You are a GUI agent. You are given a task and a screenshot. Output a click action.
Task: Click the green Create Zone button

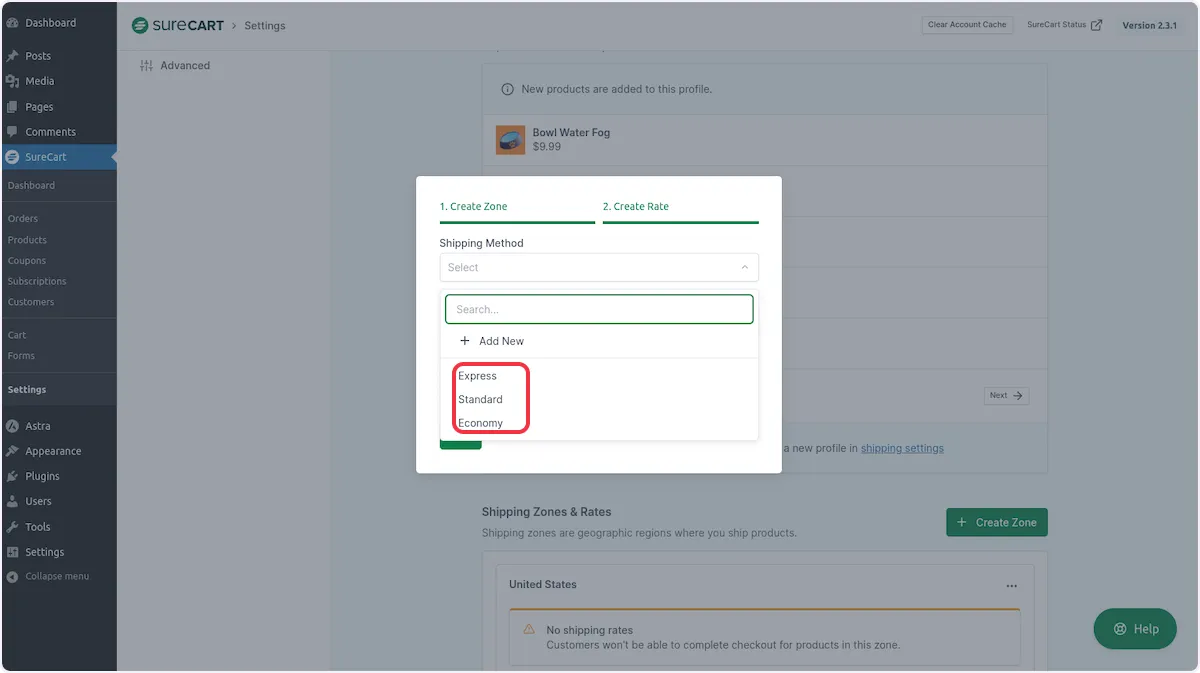(997, 522)
